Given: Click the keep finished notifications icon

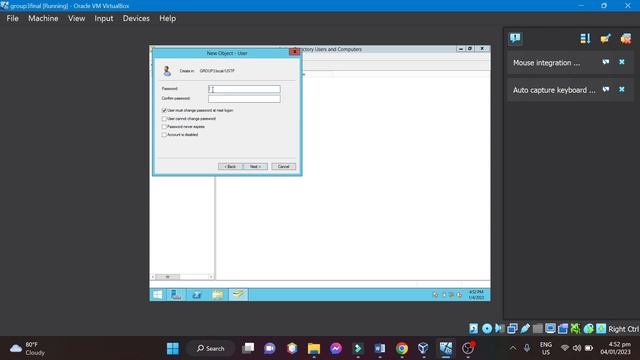Looking at the screenshot, I should 605,39.
